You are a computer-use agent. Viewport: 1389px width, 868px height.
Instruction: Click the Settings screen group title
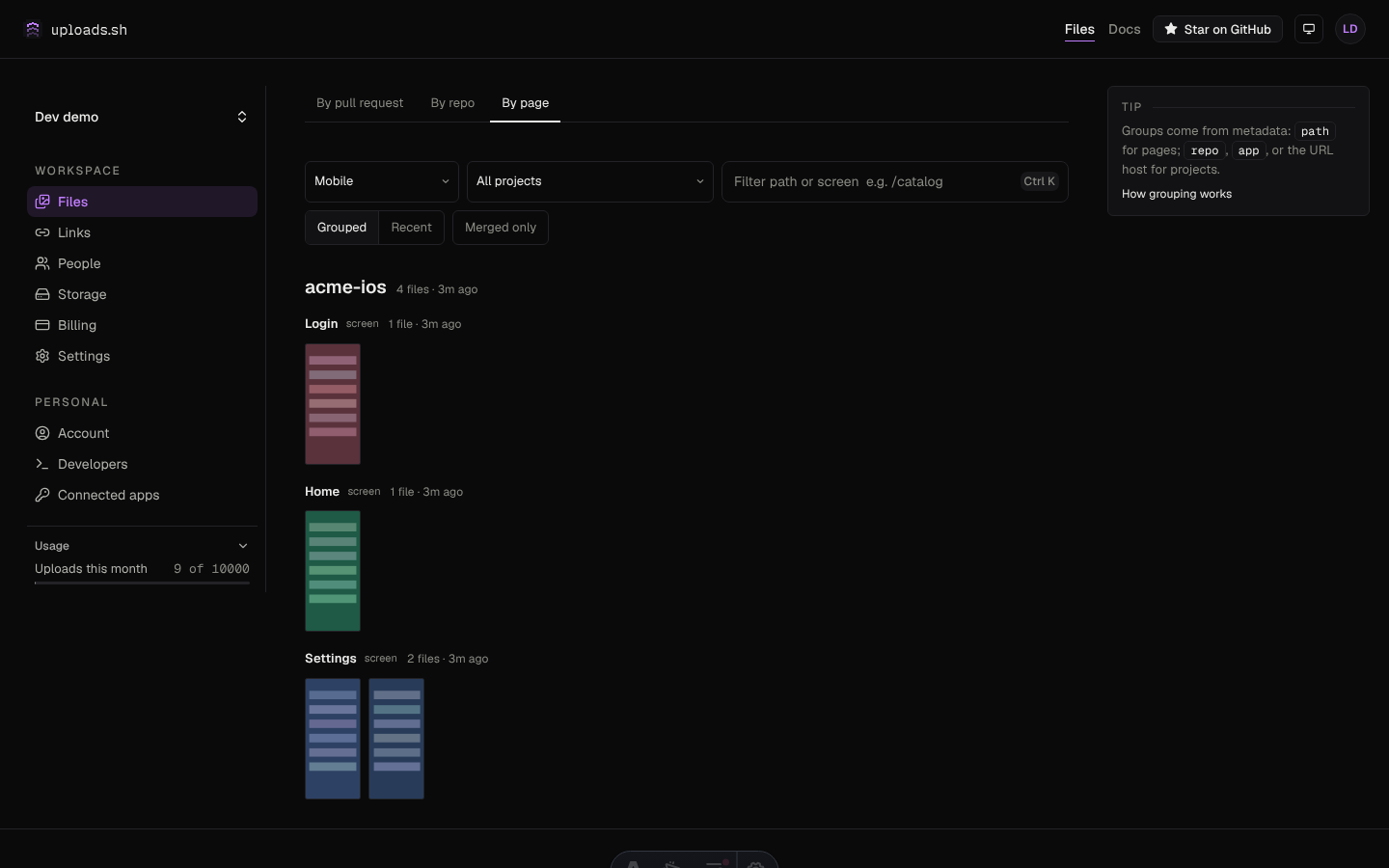pyautogui.click(x=331, y=659)
